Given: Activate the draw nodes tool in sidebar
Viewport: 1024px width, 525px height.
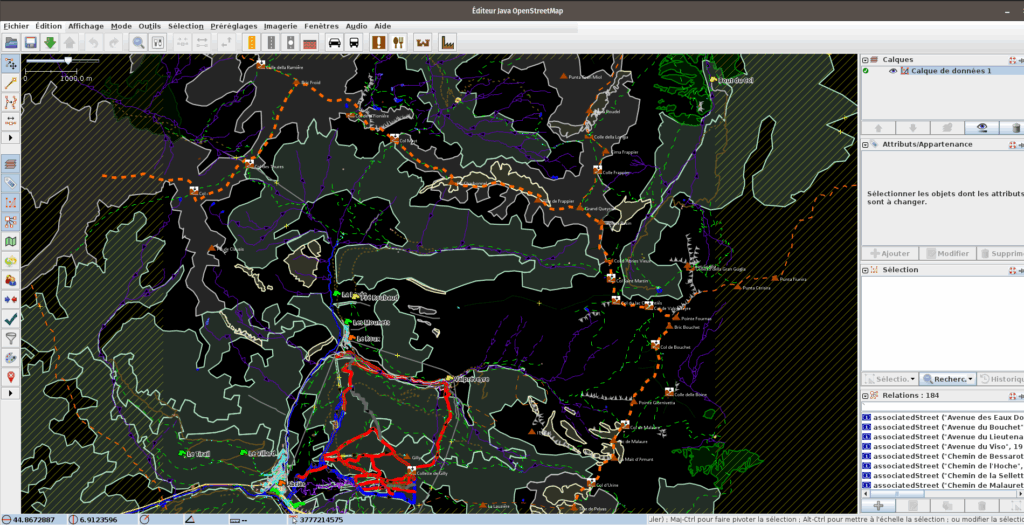Looking at the screenshot, I should [x=11, y=82].
